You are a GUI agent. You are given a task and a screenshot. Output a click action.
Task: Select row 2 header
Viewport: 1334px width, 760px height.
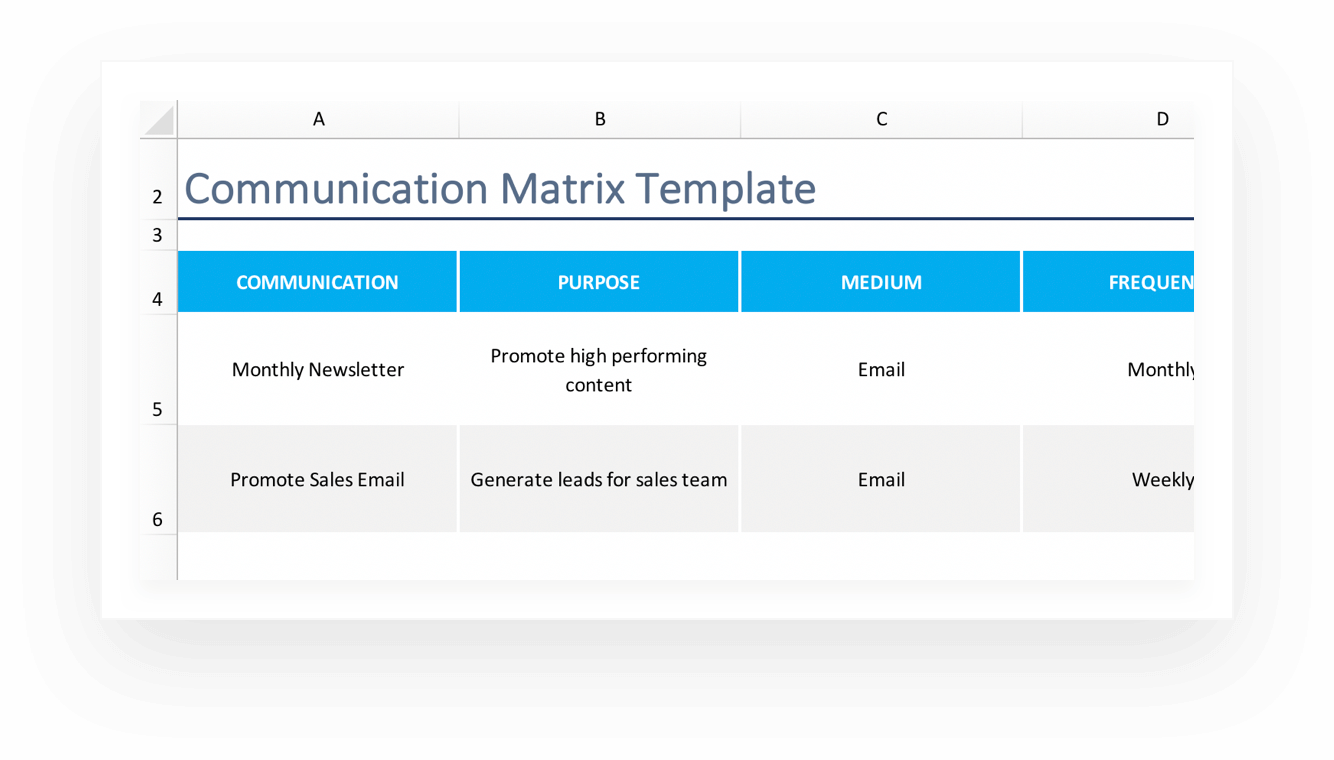pyautogui.click(x=157, y=197)
